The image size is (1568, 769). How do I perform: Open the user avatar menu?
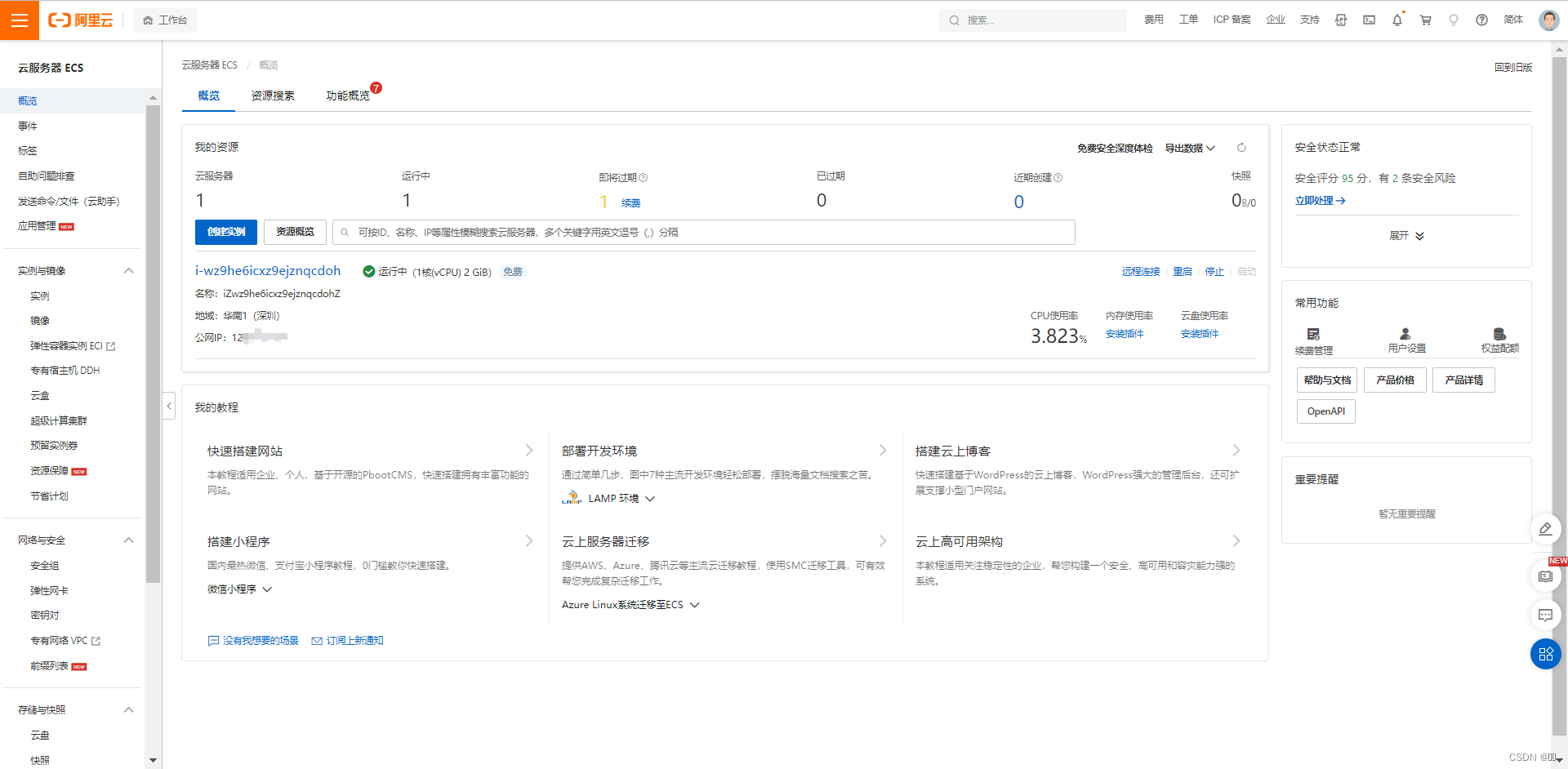[1548, 20]
